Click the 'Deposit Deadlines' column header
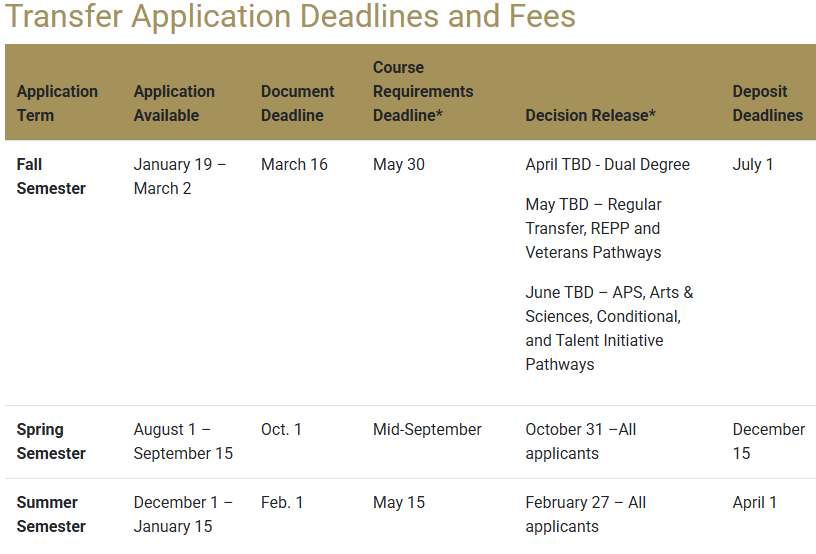This screenshot has width=816, height=554. point(767,103)
